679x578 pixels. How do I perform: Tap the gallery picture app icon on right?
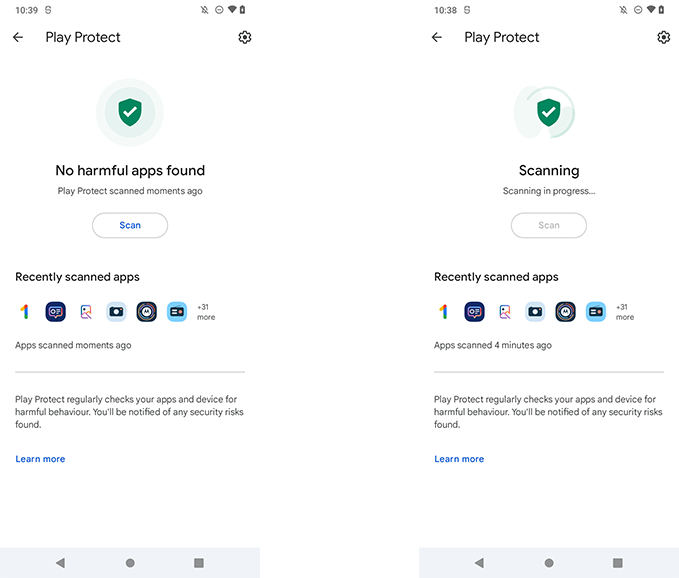505,312
